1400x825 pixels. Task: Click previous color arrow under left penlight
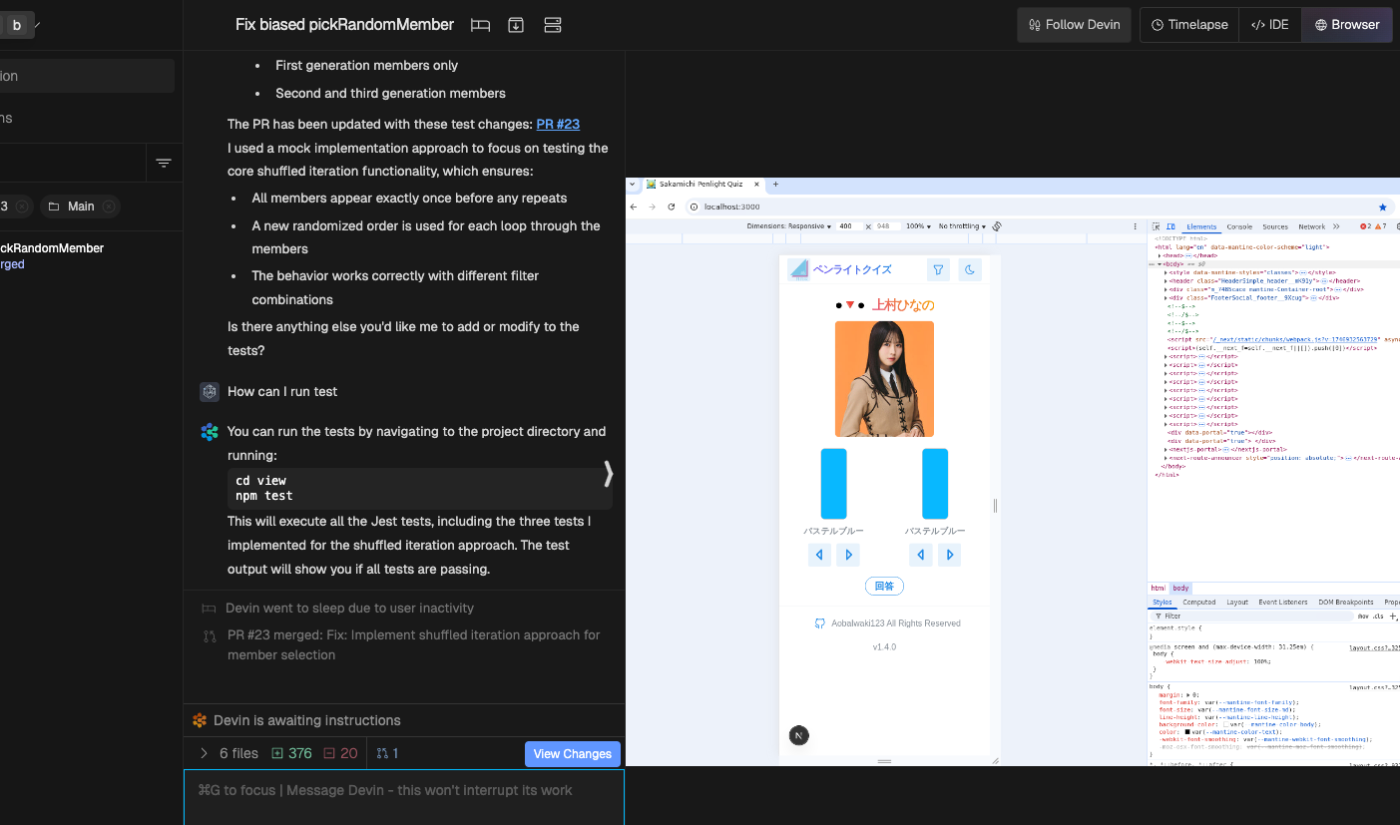pos(819,555)
